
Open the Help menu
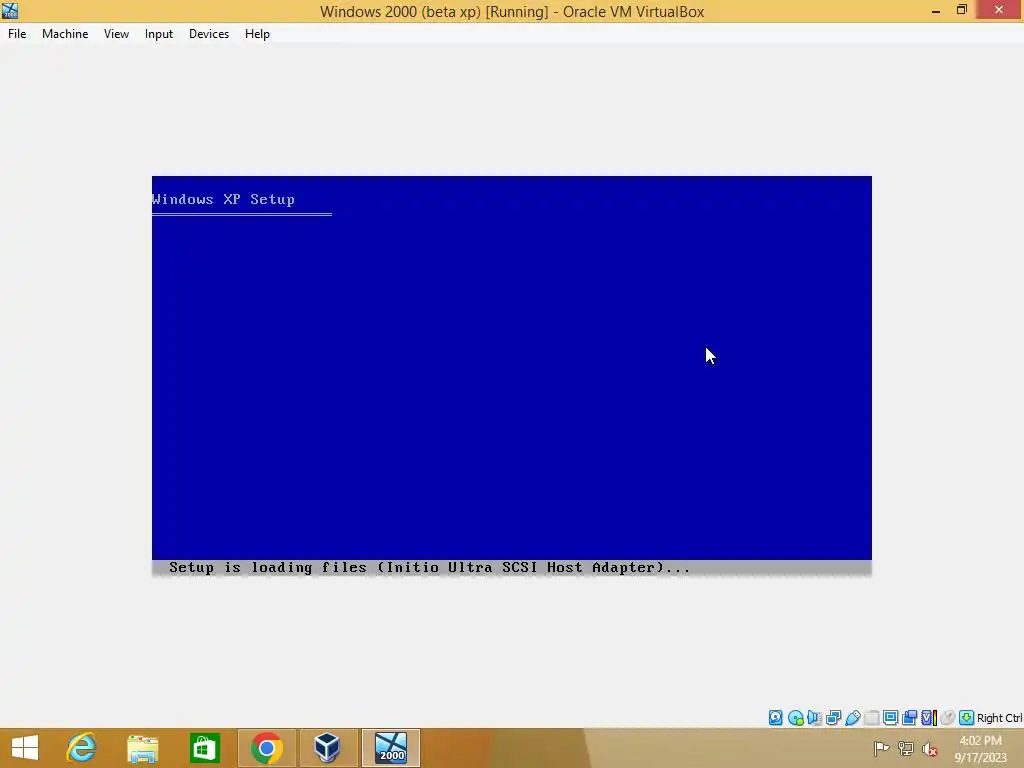click(x=257, y=34)
